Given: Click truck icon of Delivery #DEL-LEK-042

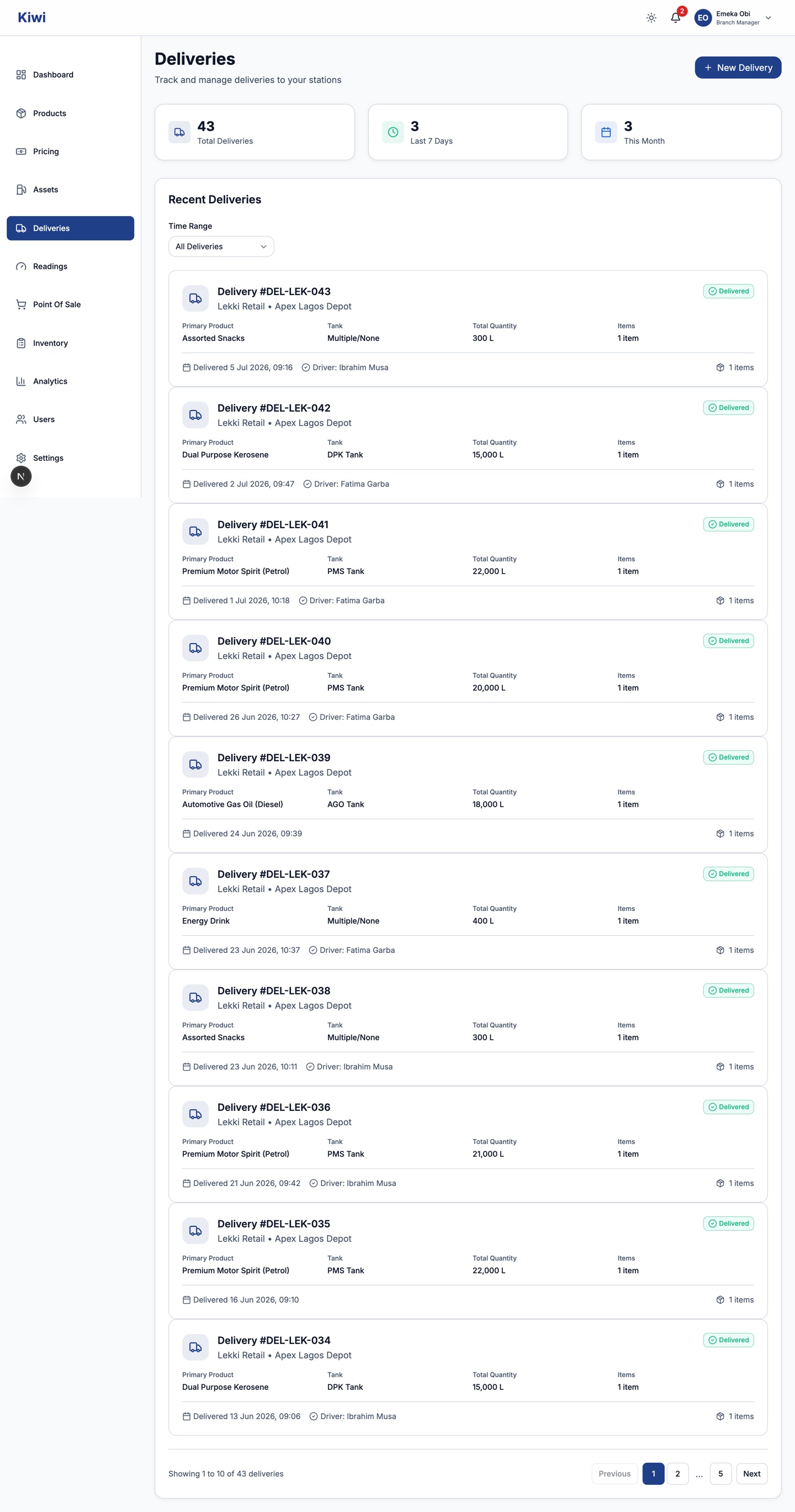Looking at the screenshot, I should pyautogui.click(x=195, y=415).
